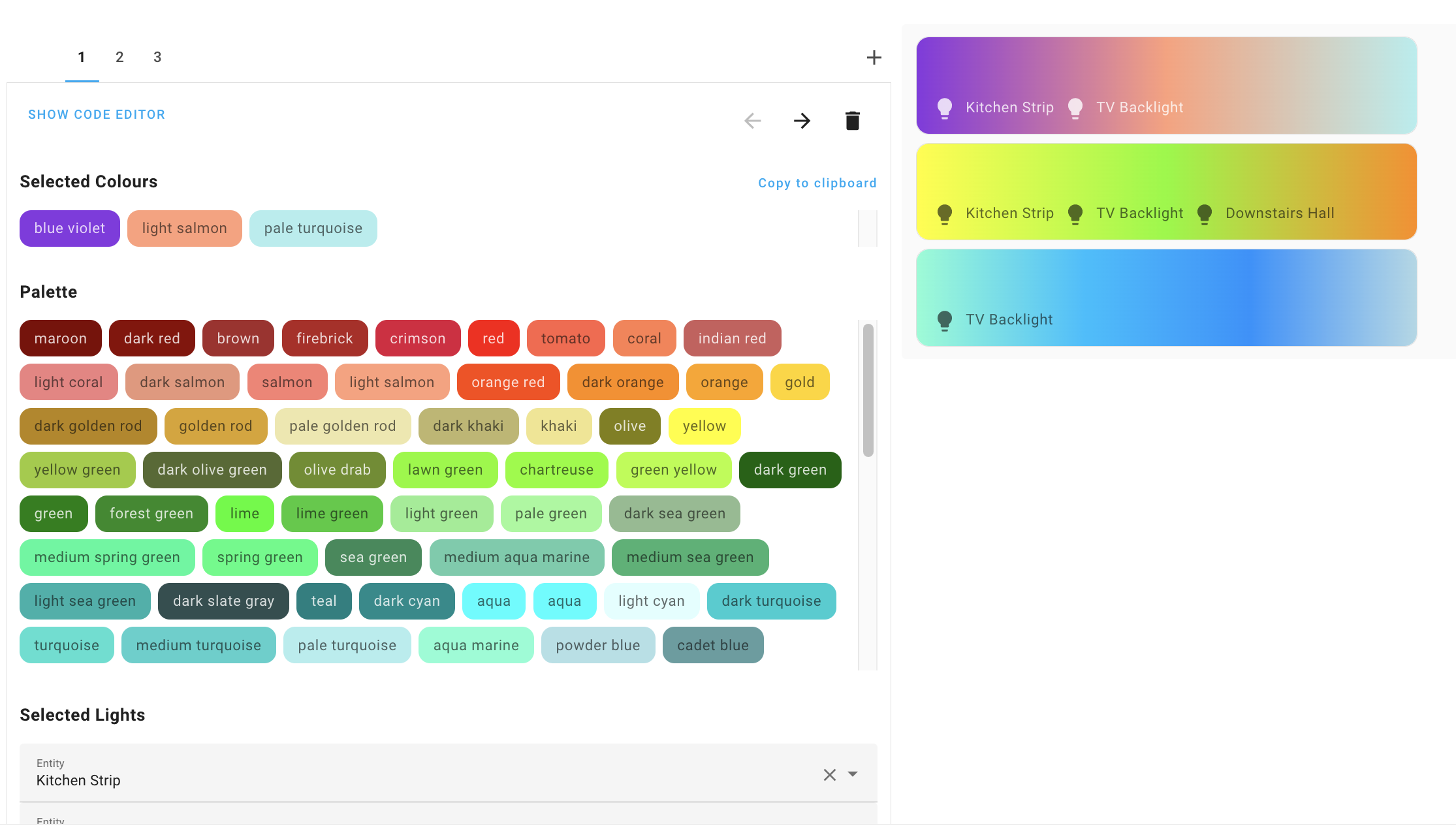Click the back arrow to go previous
The width and height of the screenshot is (1456, 833).
click(x=753, y=121)
